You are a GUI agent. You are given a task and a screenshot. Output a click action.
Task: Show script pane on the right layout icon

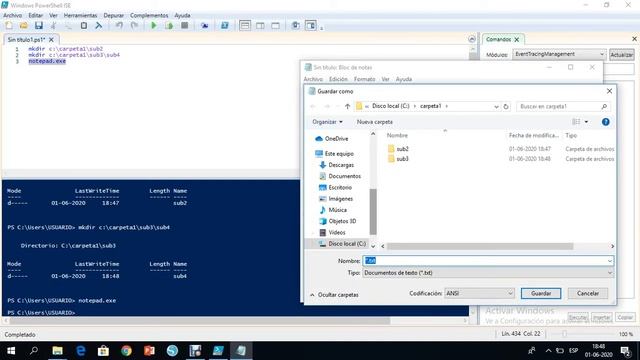pos(260,26)
